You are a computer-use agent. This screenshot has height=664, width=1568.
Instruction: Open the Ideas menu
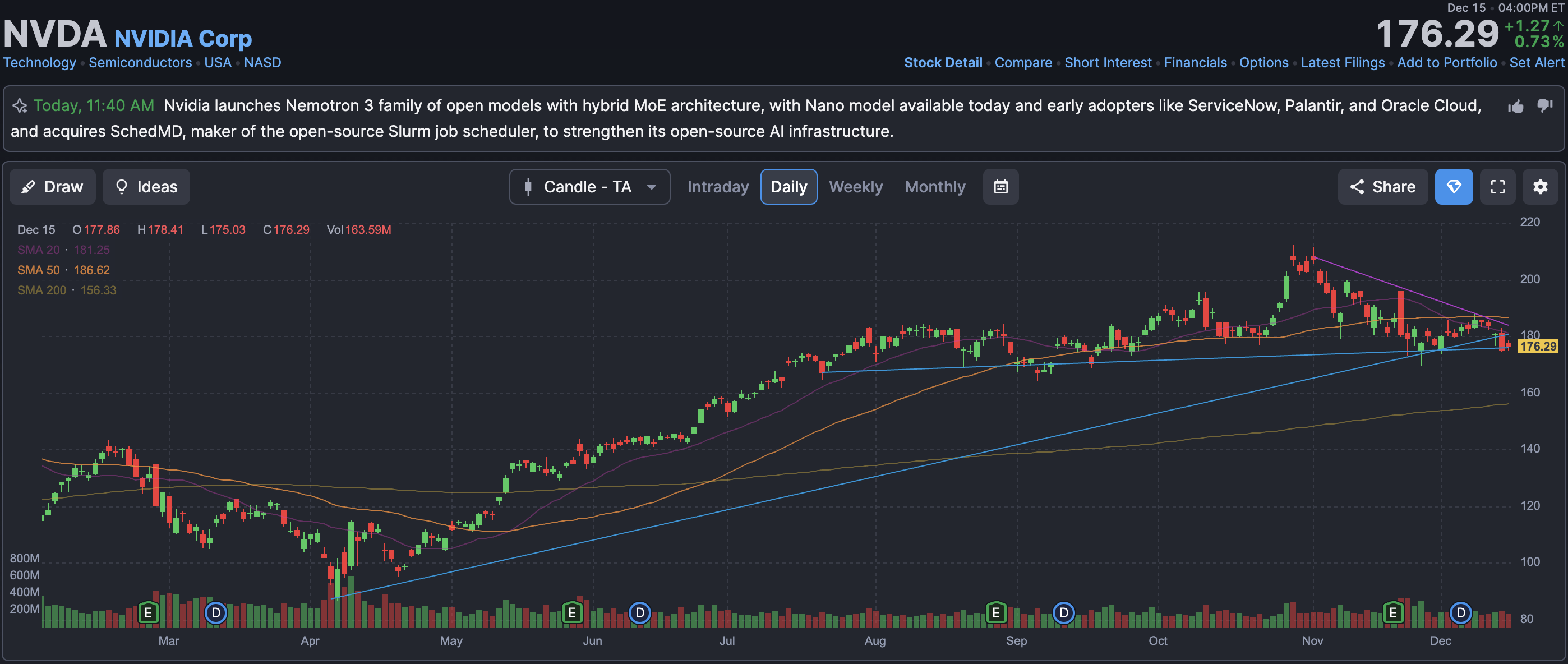click(x=146, y=187)
